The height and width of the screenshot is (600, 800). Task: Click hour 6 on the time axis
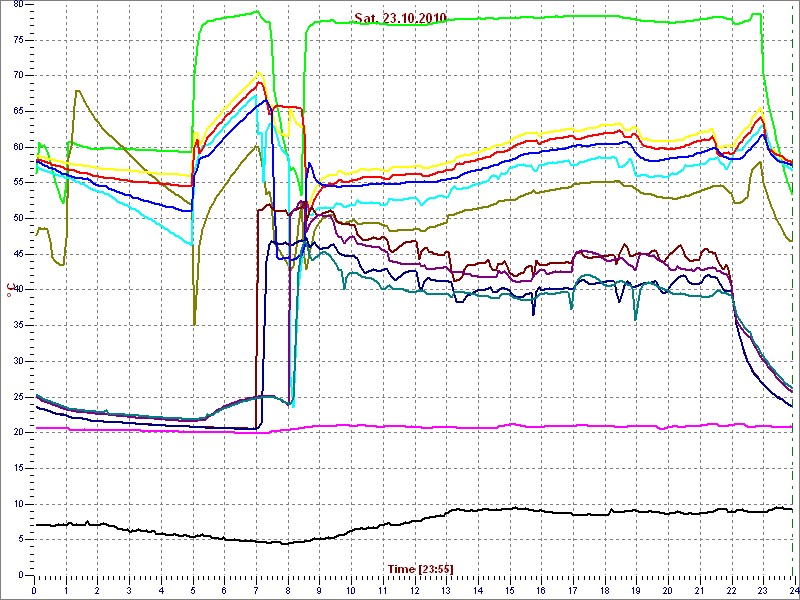224,589
